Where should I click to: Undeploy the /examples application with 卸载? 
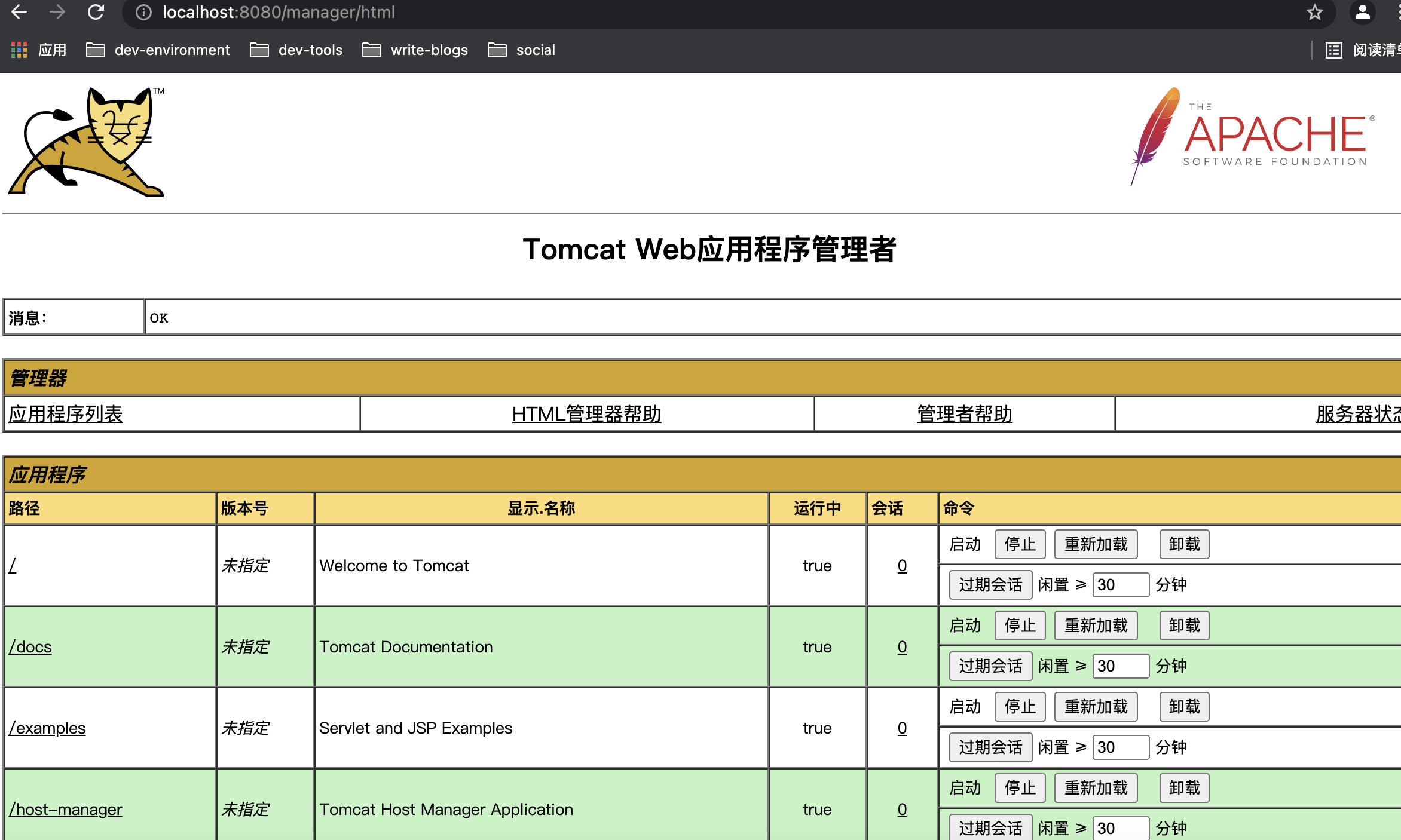click(x=1184, y=707)
